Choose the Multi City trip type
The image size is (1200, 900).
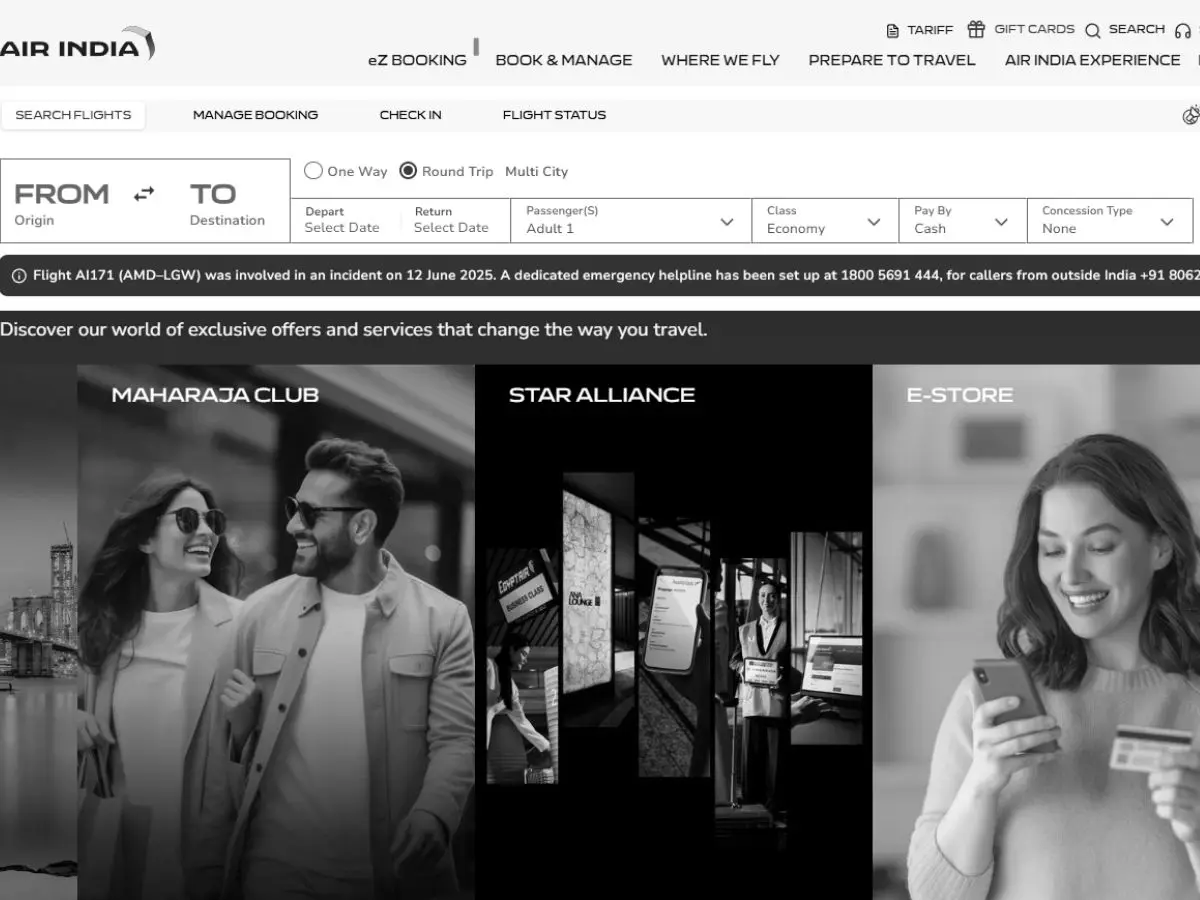click(x=537, y=171)
